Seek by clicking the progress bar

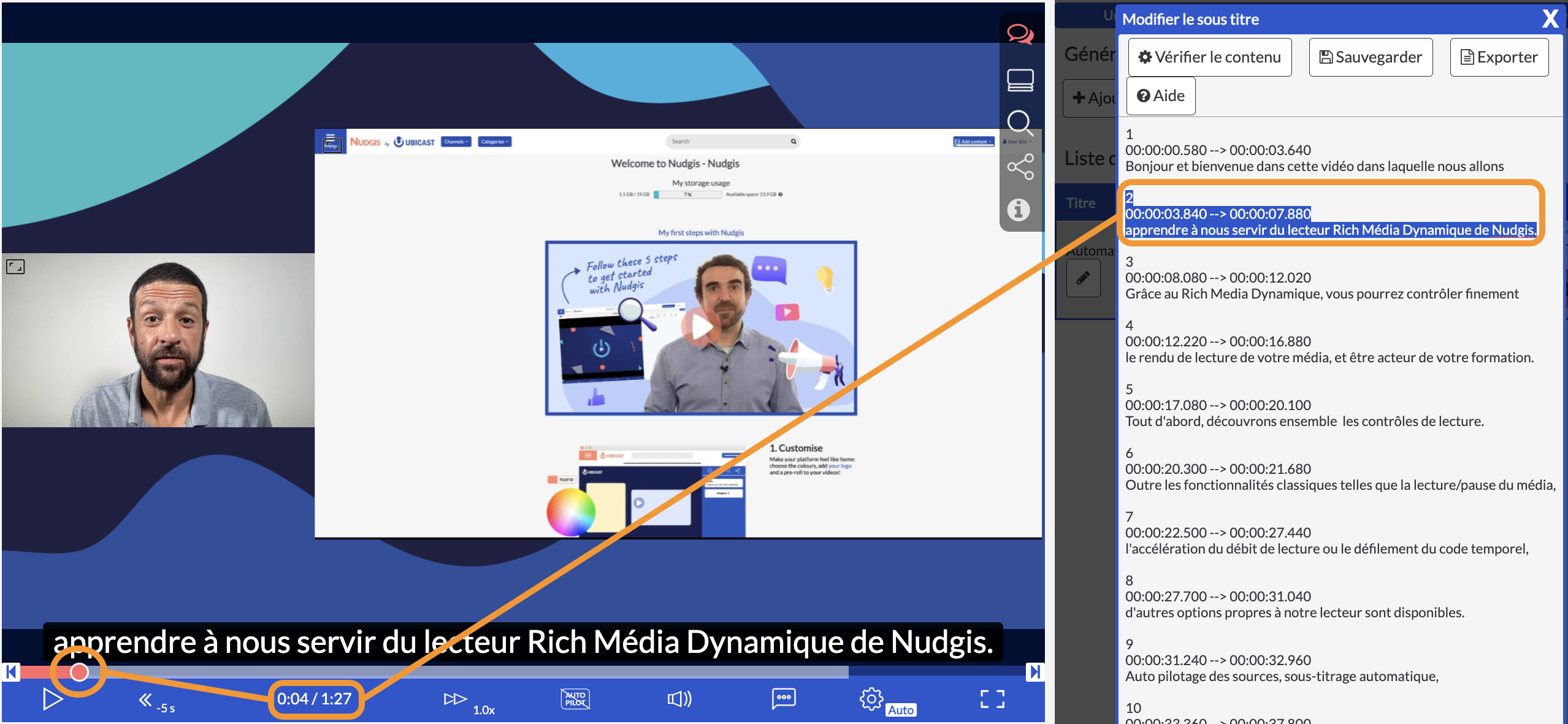[x=523, y=673]
